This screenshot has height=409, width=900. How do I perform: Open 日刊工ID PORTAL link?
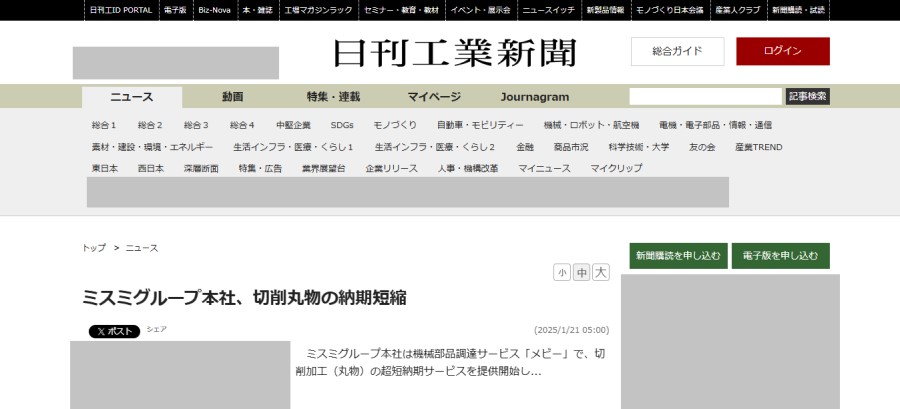[121, 10]
